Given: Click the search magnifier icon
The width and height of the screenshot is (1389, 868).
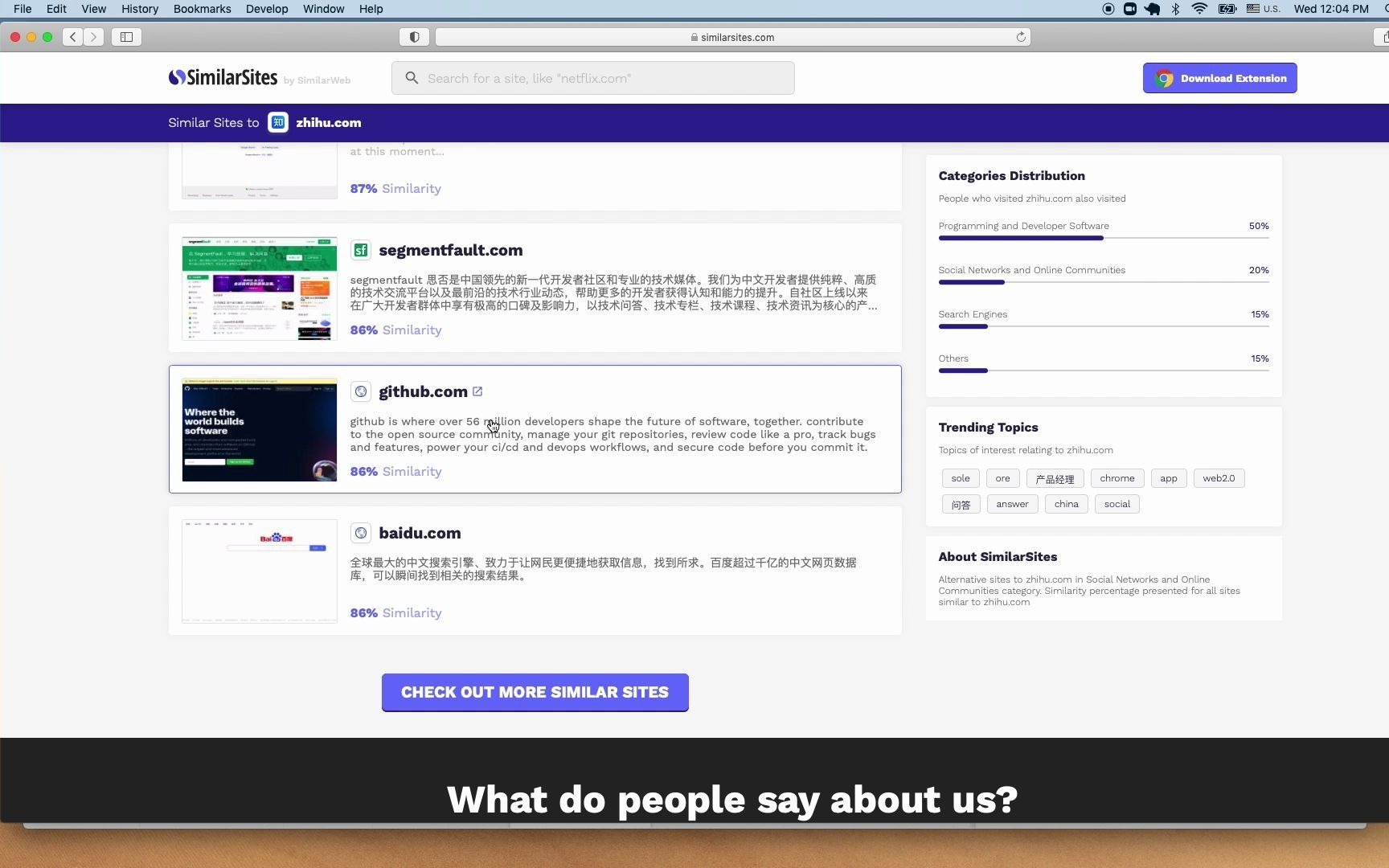Looking at the screenshot, I should point(412,78).
